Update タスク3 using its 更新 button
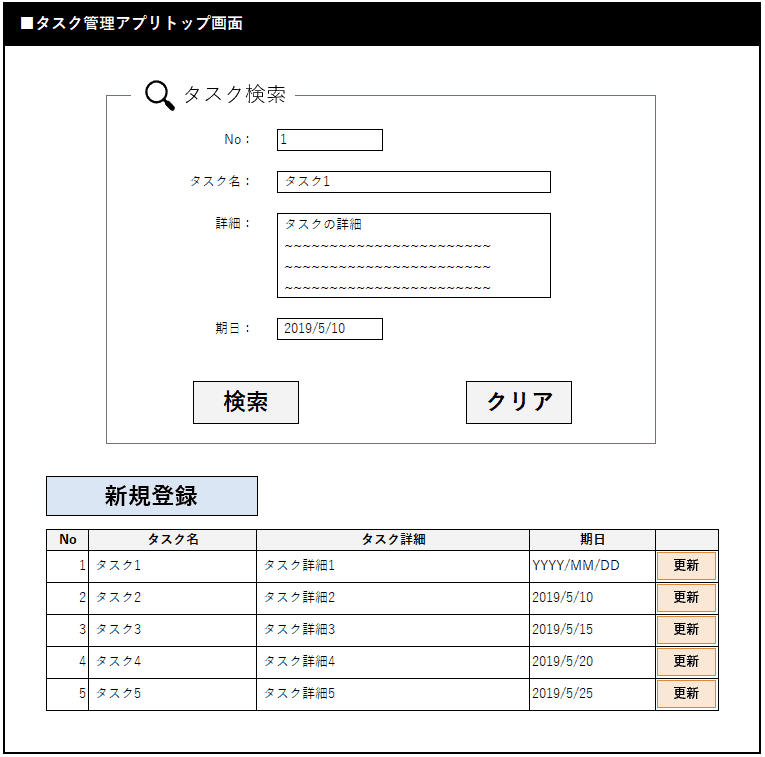The height and width of the screenshot is (757, 765). pyautogui.click(x=686, y=630)
